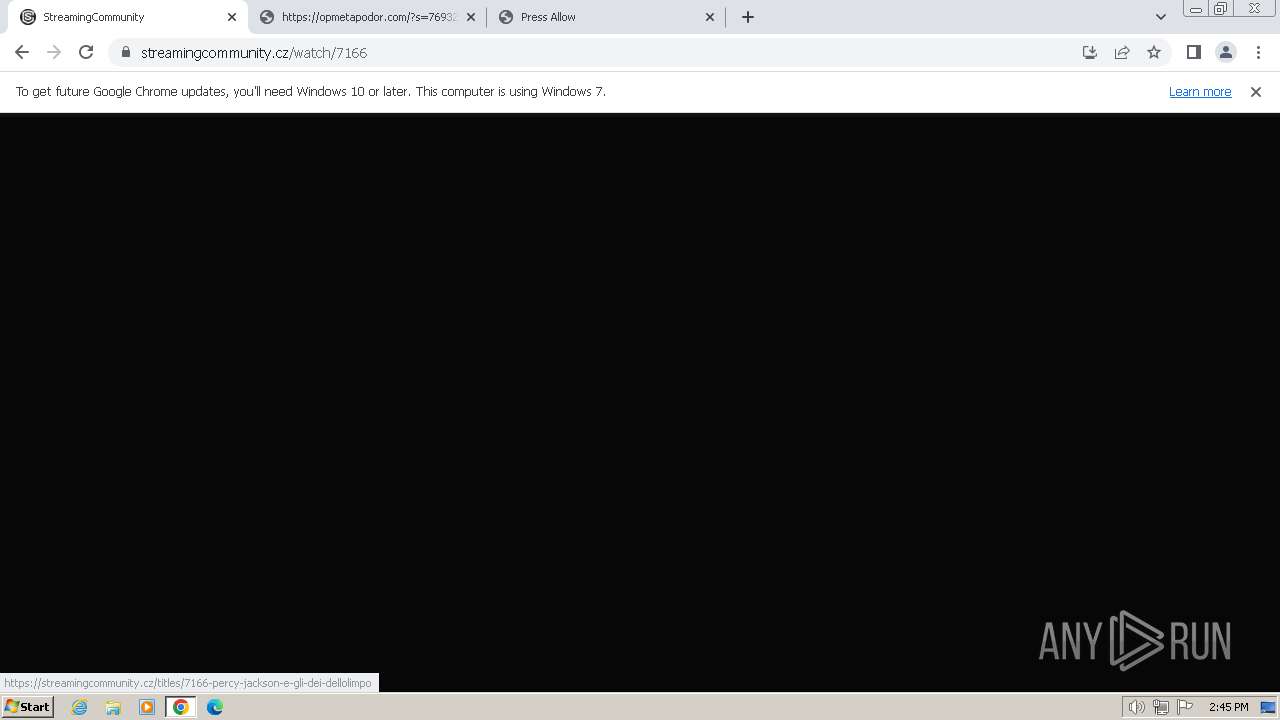The image size is (1280, 720).
Task: Switch to the opmetapodor.com tab
Action: (x=365, y=17)
